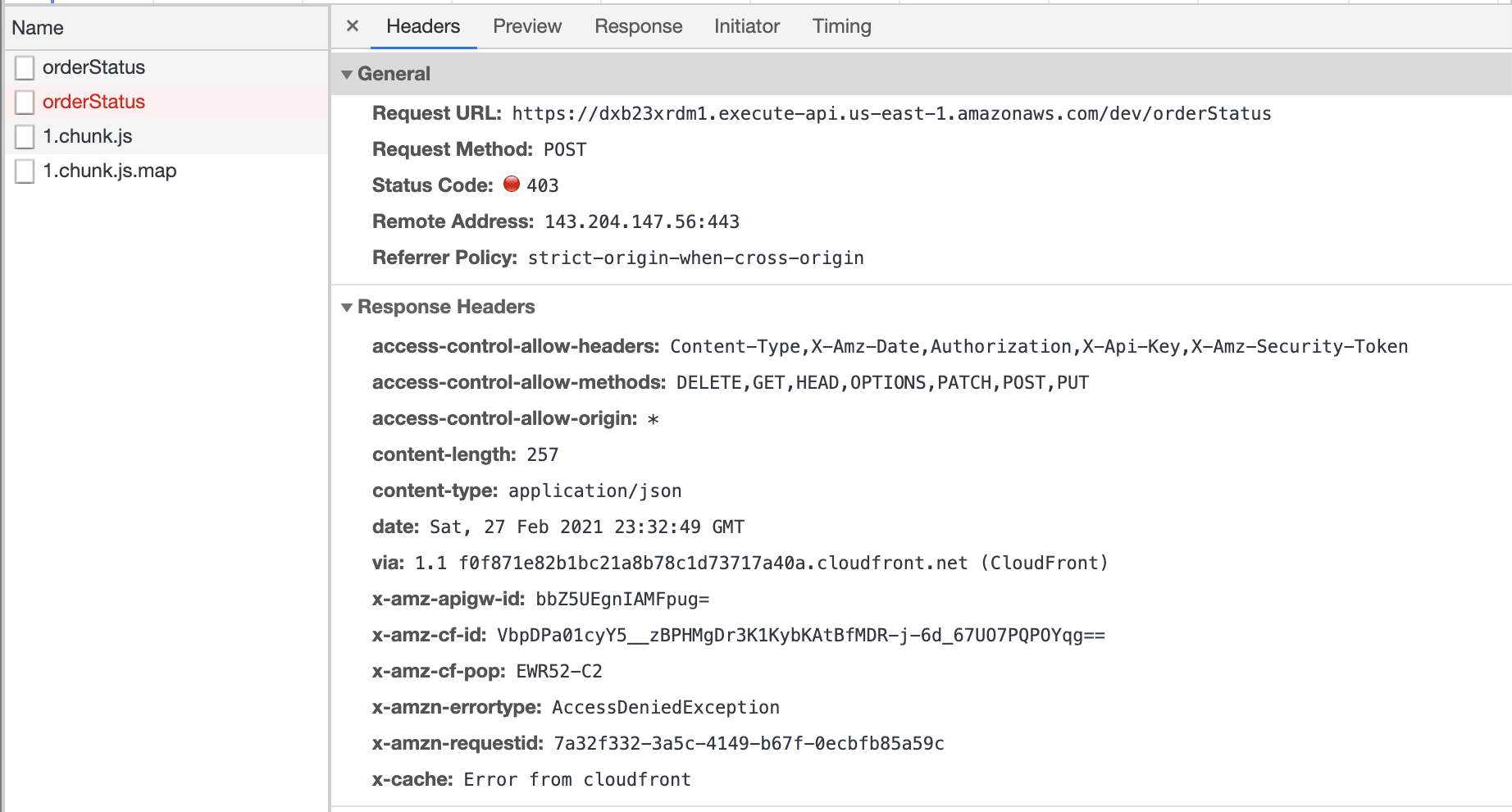This screenshot has height=812, width=1512.
Task: Click the x-amzn-errortype AccessDeniedException value
Action: click(x=666, y=707)
